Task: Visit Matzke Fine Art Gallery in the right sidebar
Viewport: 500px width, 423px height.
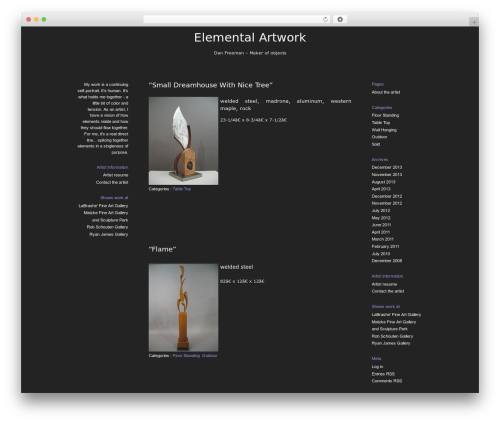Action: click(x=394, y=322)
